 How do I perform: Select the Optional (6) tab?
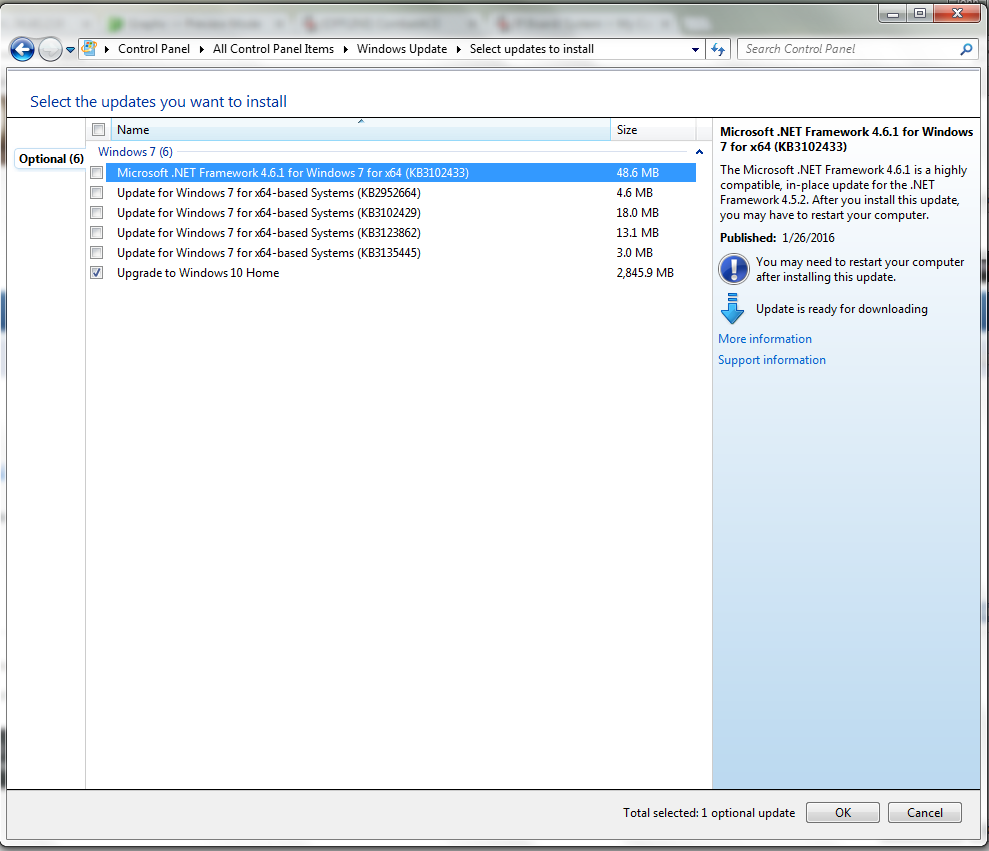tap(50, 159)
